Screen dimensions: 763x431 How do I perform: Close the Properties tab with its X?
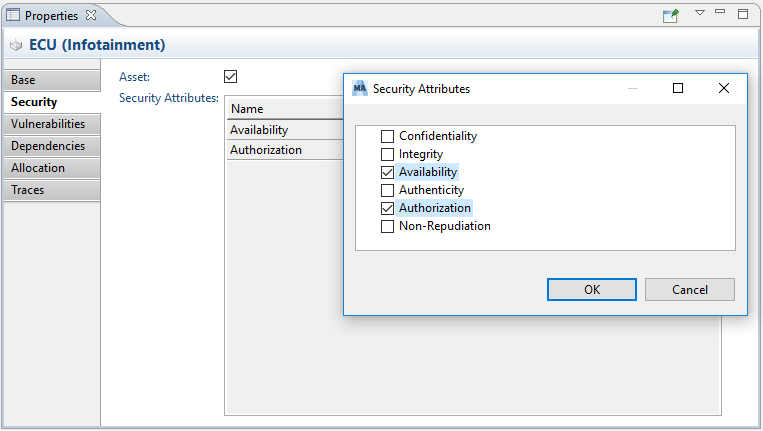pos(92,15)
